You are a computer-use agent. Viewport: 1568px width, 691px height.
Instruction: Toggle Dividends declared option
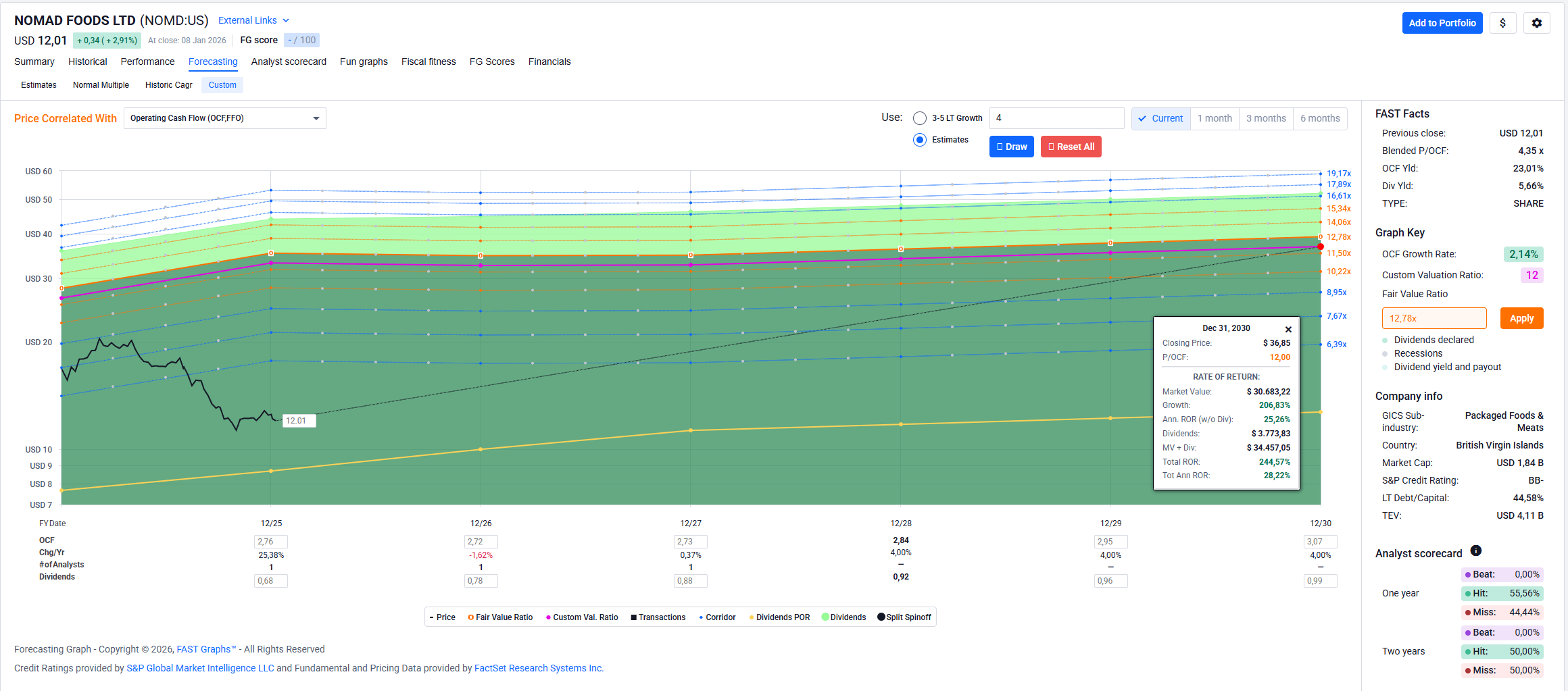coord(1434,340)
